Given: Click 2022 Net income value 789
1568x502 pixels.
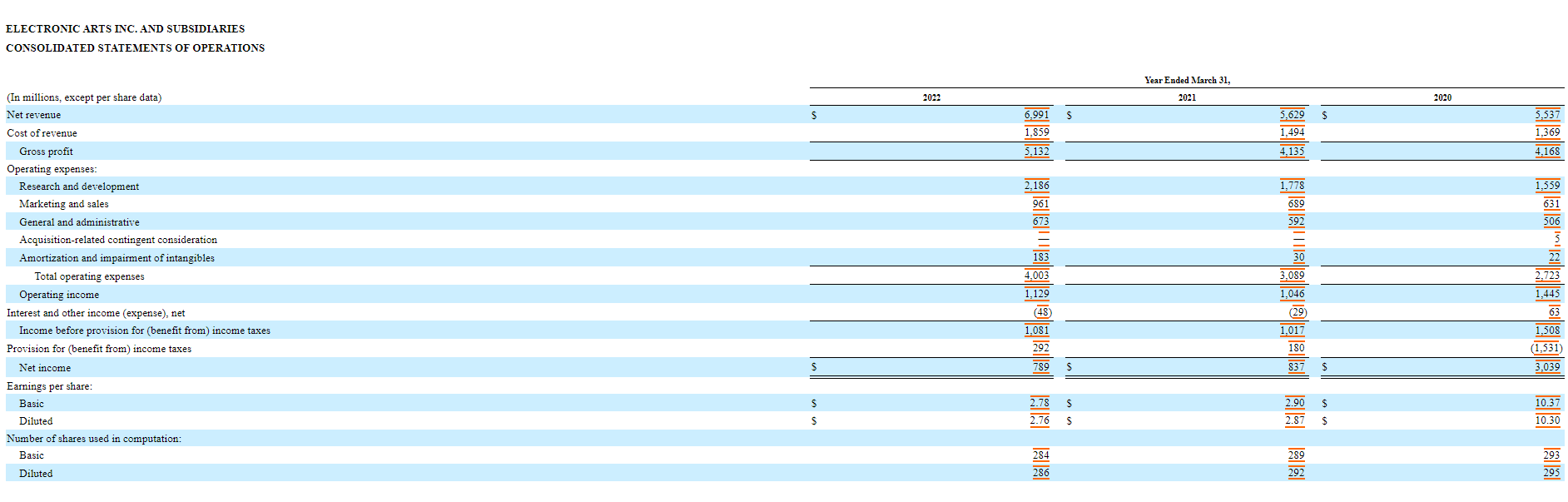Looking at the screenshot, I should 1040,367.
